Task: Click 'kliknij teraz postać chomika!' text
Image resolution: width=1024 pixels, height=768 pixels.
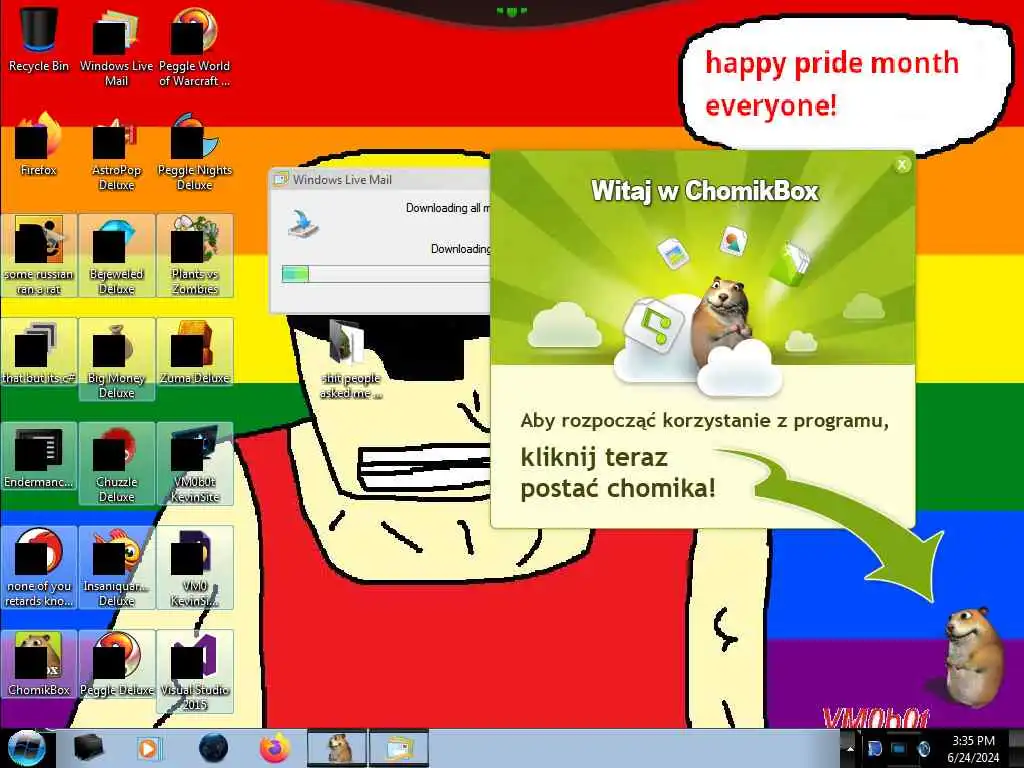Action: [x=618, y=473]
